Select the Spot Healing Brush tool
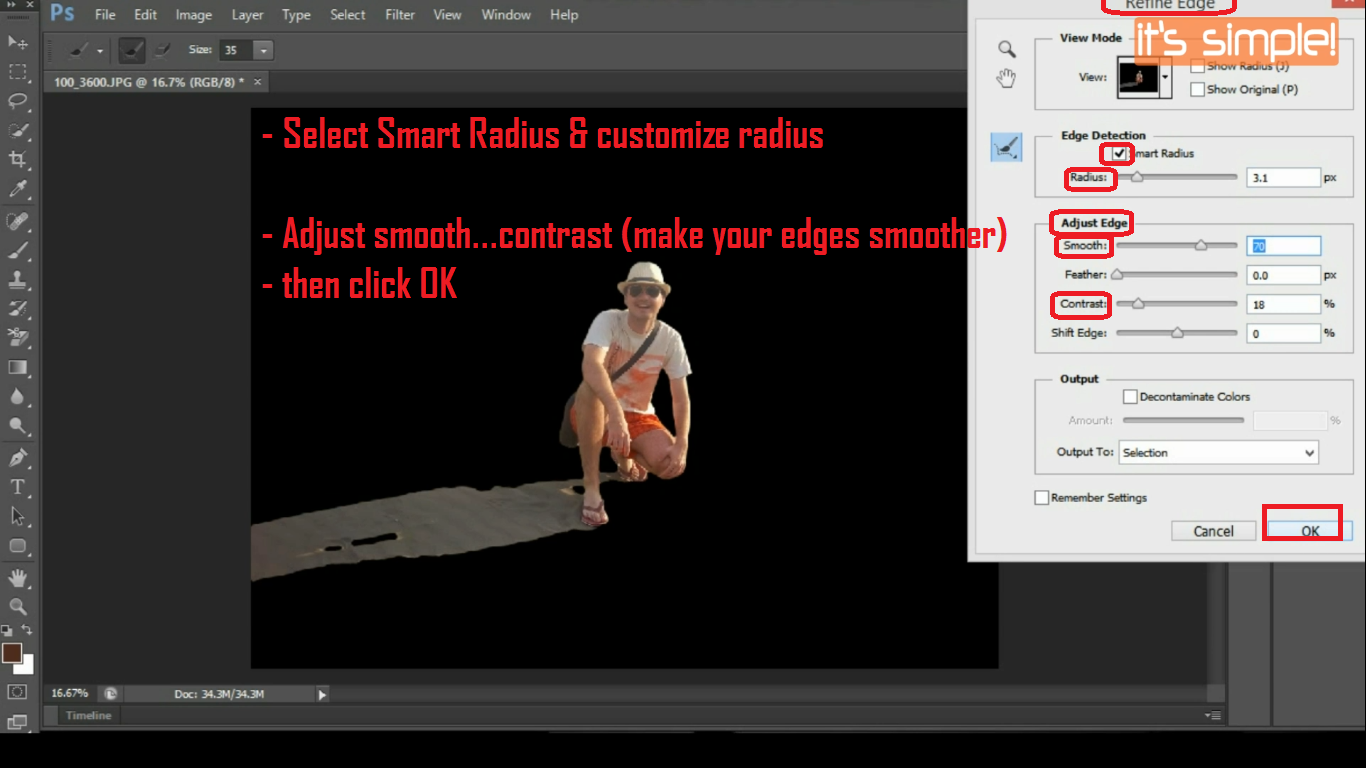This screenshot has height=768, width=1366. 18,221
